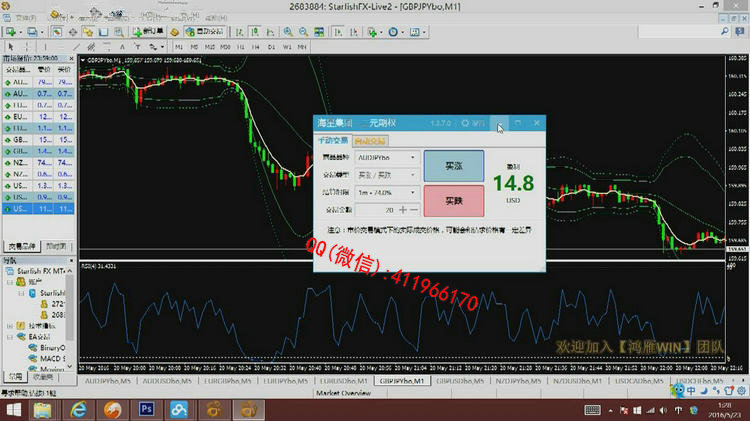Switch timeframe to H1
The height and width of the screenshot is (421, 750).
(x=241, y=47)
